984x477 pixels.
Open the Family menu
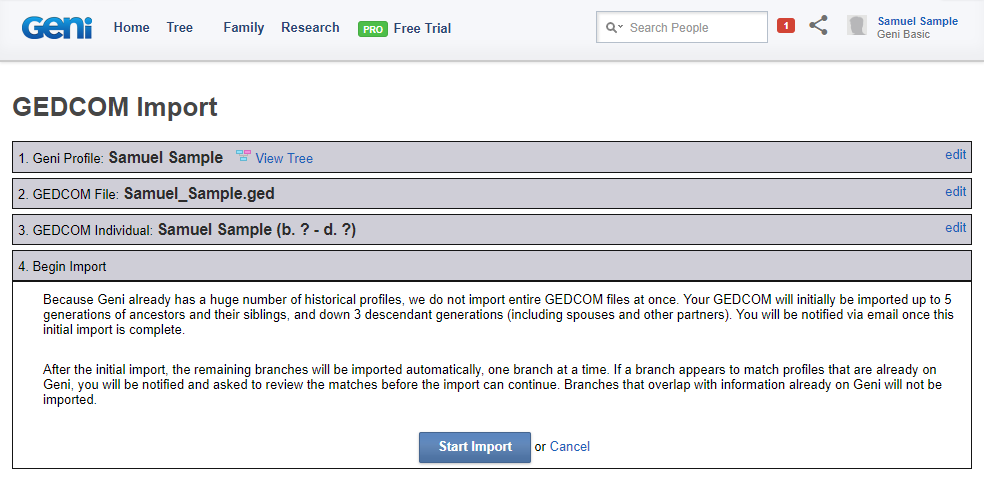243,28
